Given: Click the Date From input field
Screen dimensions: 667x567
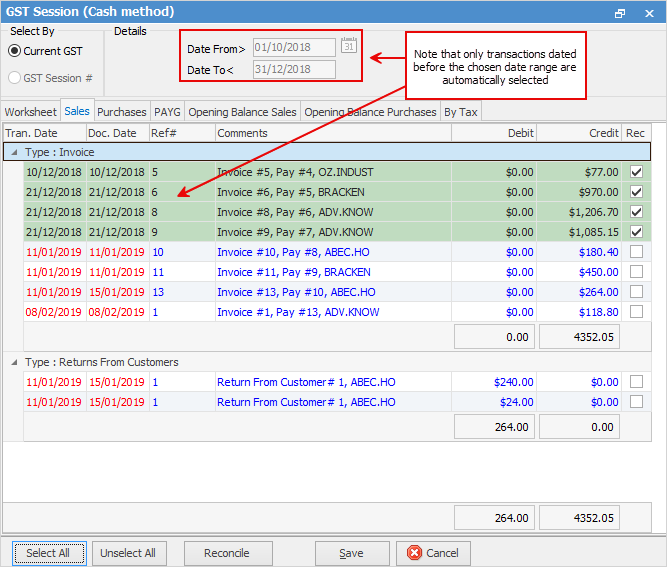Looking at the screenshot, I should coord(294,47).
